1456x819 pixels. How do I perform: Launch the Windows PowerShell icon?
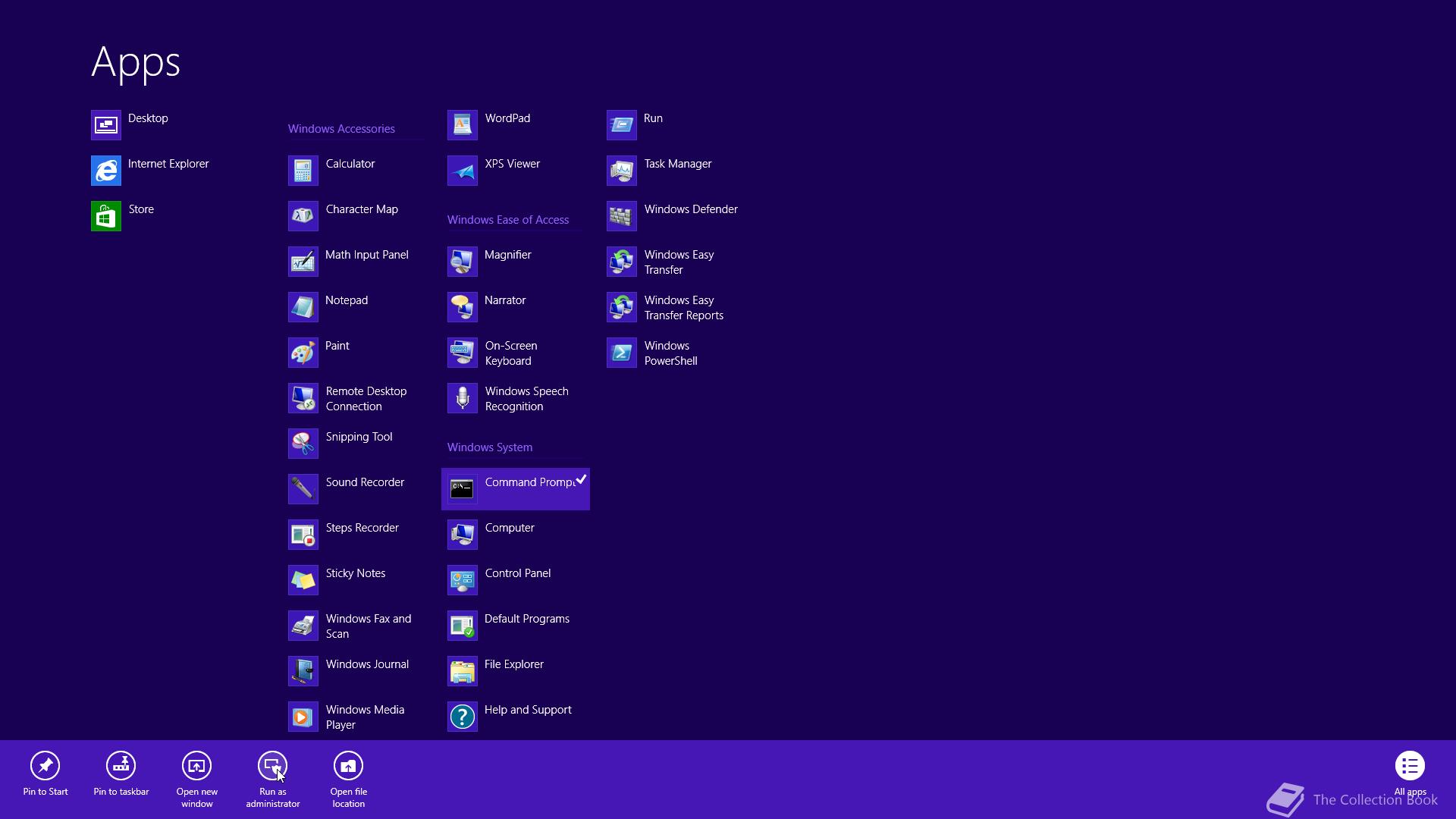coord(622,353)
